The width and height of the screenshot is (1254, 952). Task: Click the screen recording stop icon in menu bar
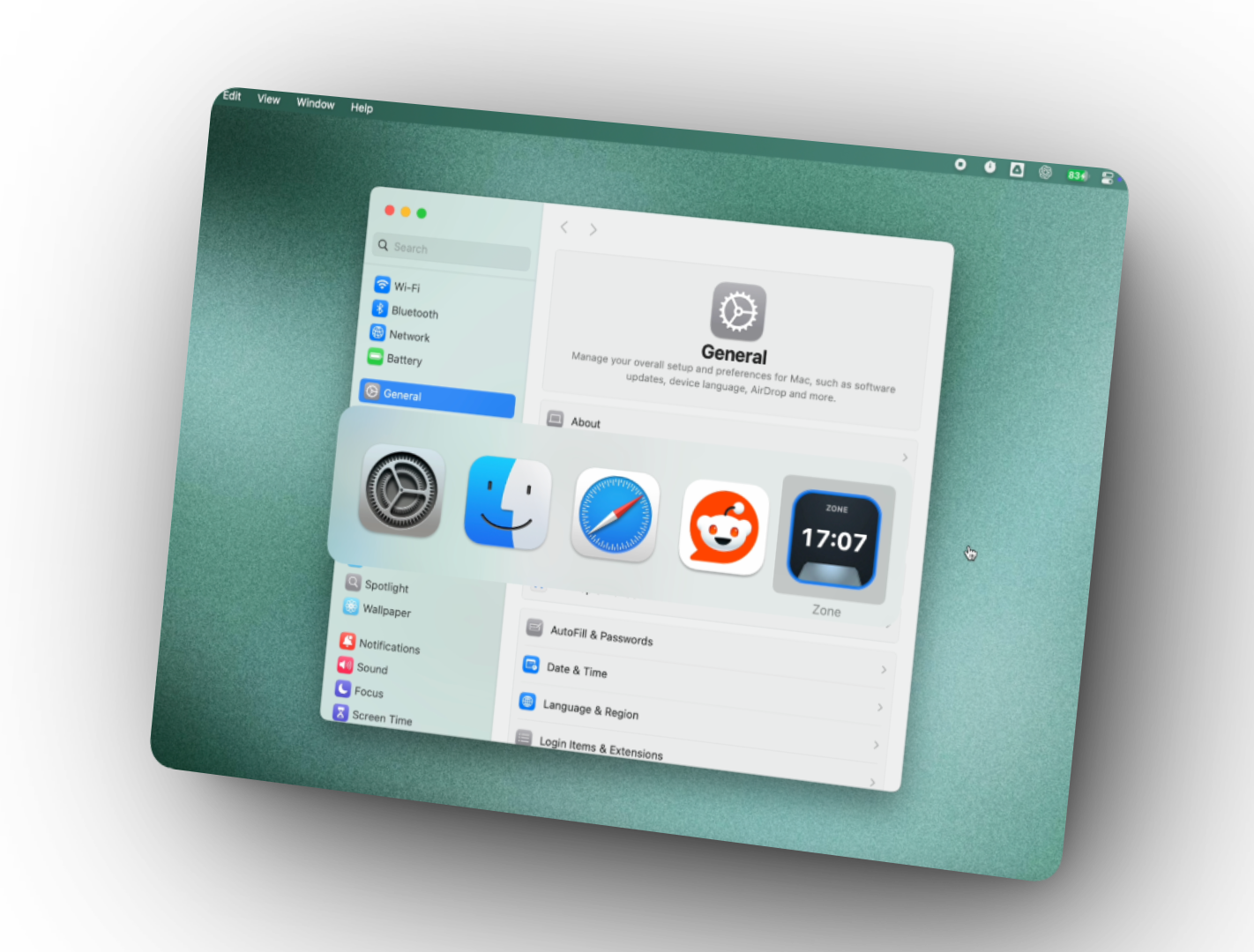tap(960, 164)
